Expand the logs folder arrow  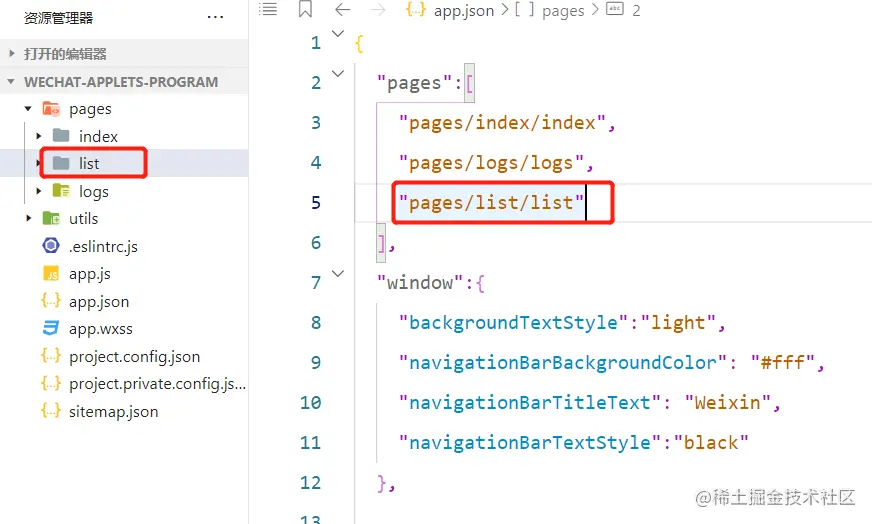tap(38, 191)
